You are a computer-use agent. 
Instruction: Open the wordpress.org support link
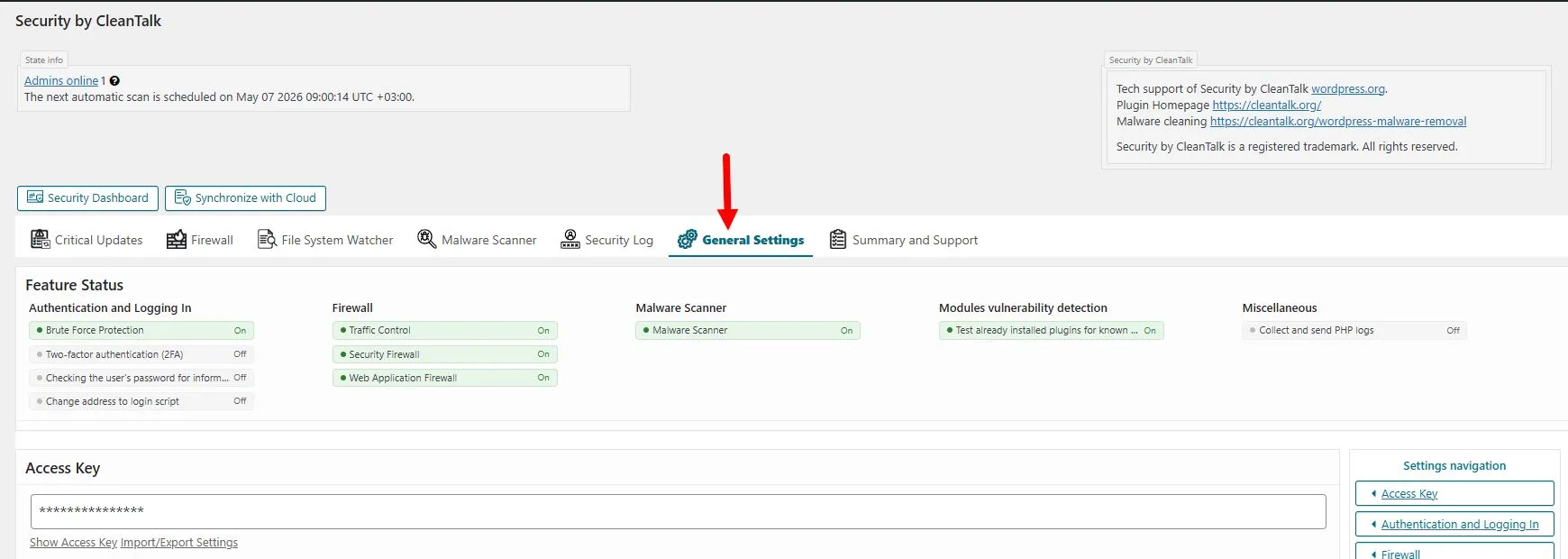[x=1347, y=88]
